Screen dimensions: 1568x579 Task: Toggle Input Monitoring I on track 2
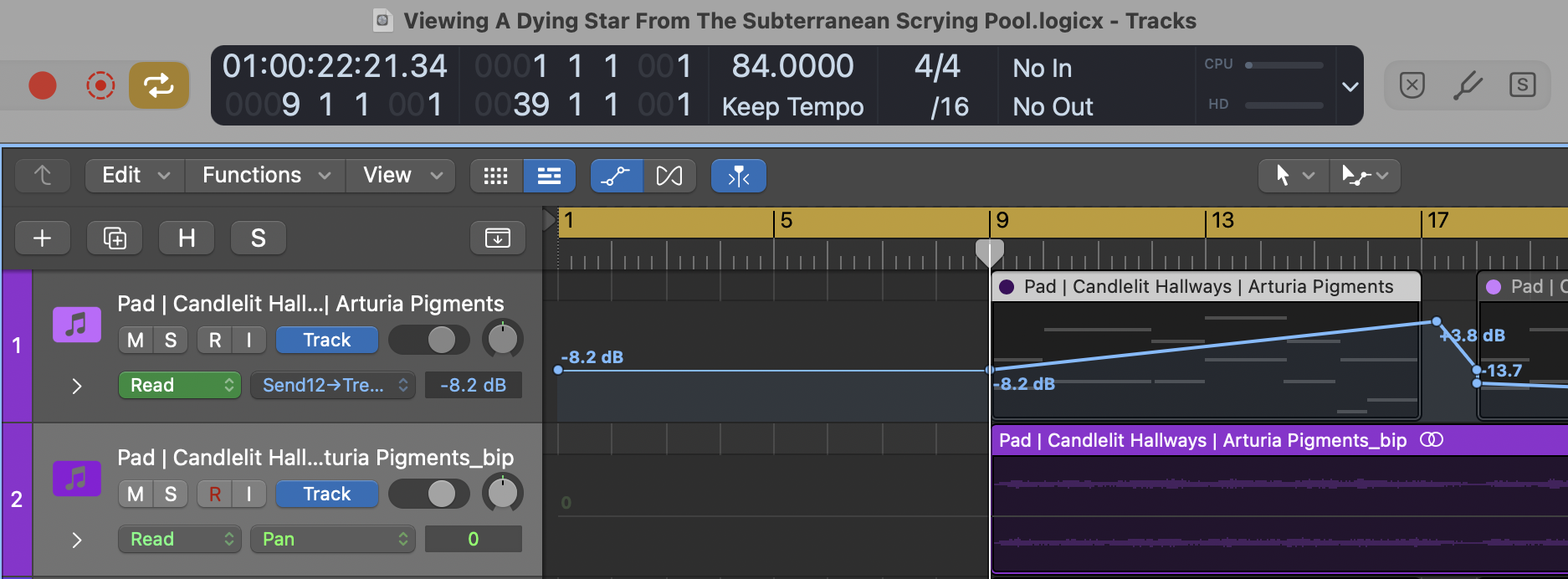point(249,494)
